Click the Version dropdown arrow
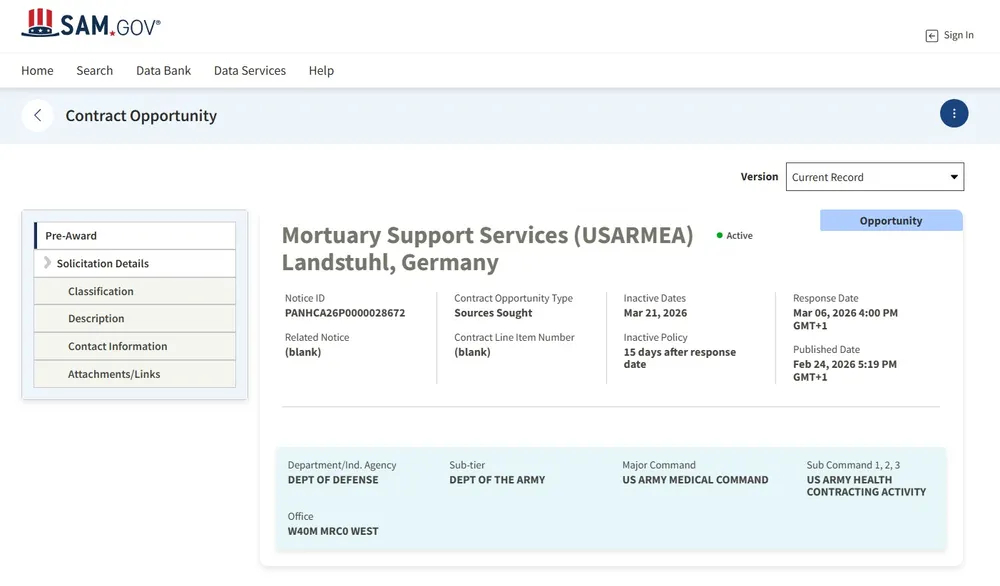Screen dimensions: 1000x586 click(953, 177)
